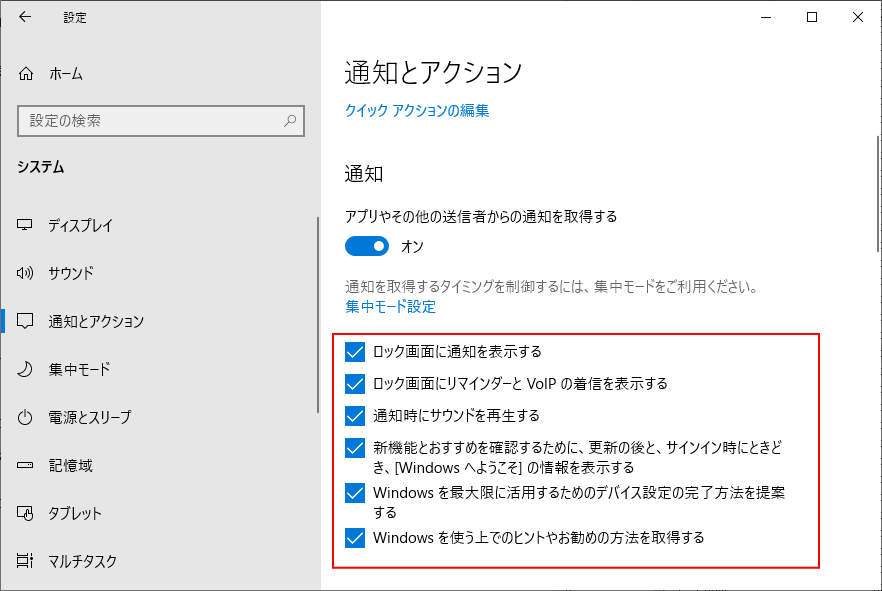Click the ディスプレイ monitor icon
Viewport: 882px width, 591px height.
(25, 225)
